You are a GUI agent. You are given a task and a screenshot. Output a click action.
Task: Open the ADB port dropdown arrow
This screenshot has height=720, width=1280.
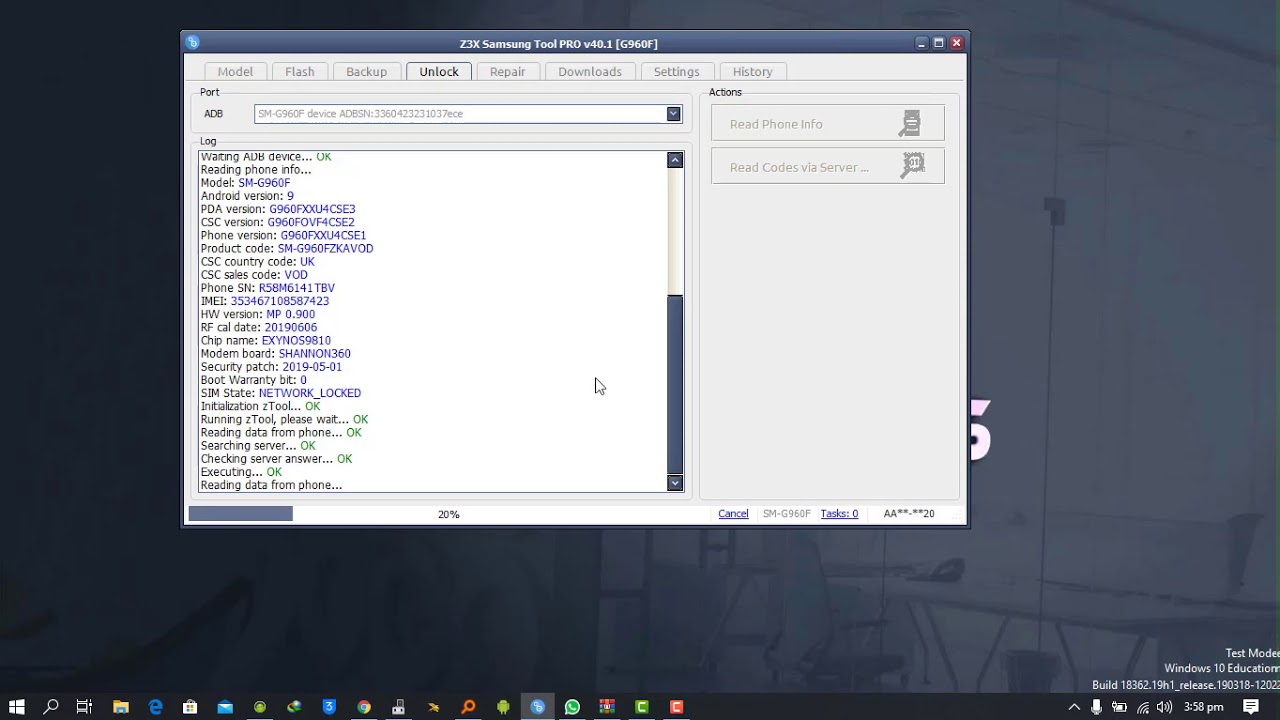click(674, 114)
